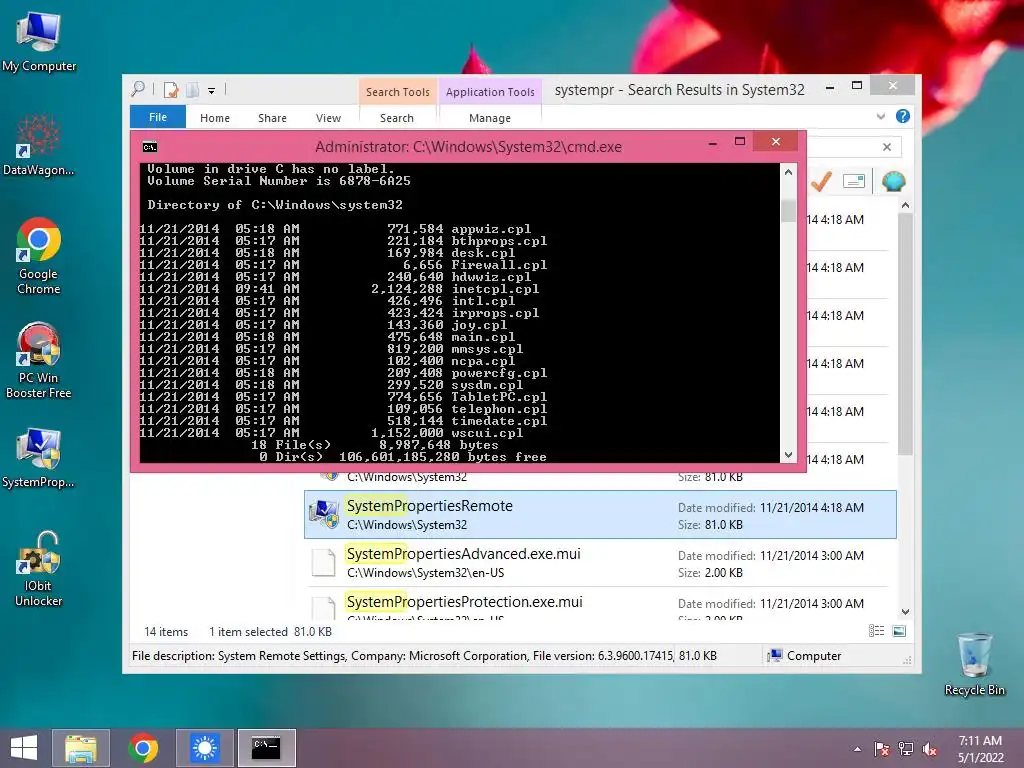Click the blue globe icon in ribbon
This screenshot has height=768, width=1024.
point(893,181)
